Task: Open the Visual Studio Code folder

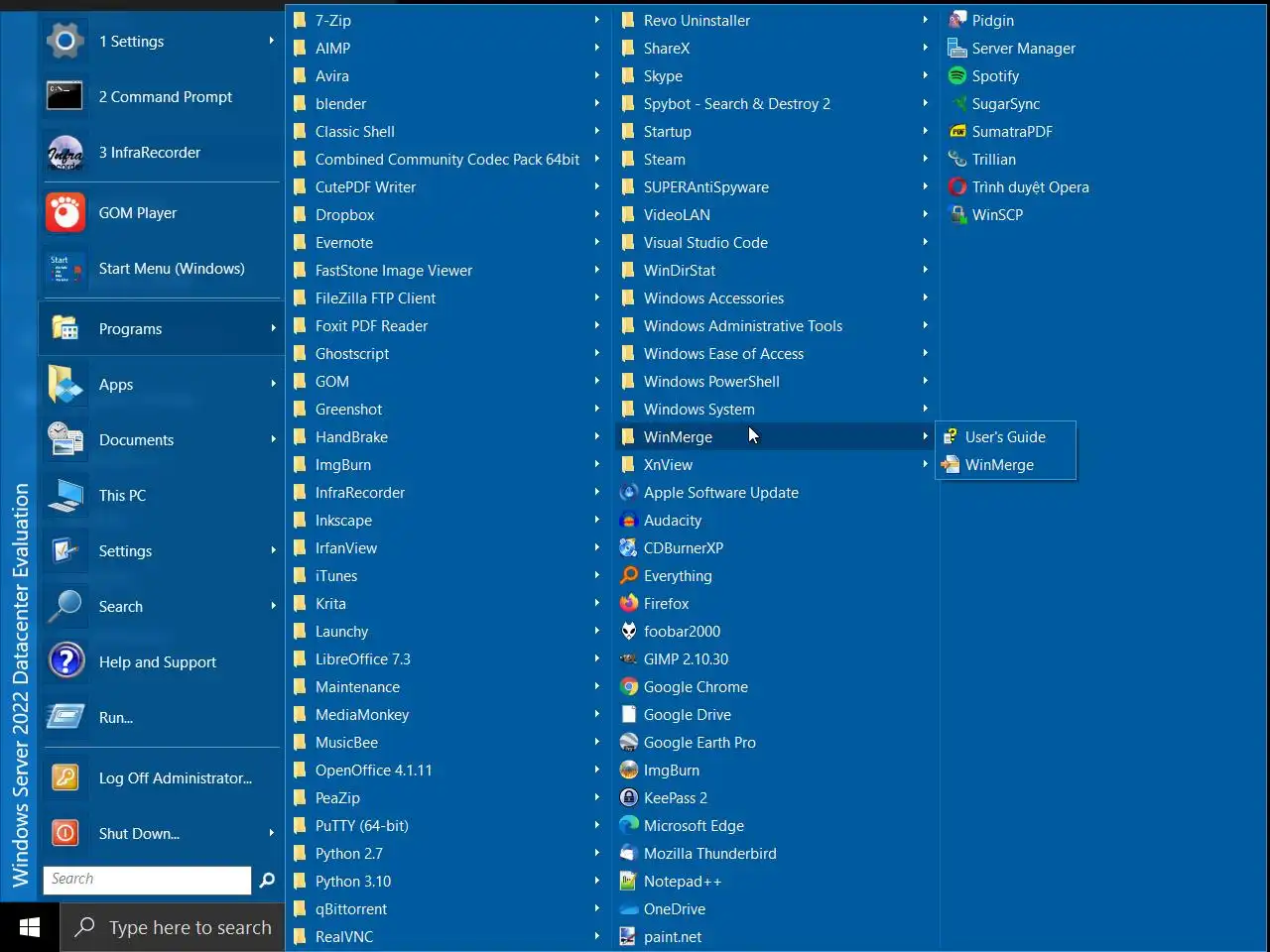Action: coord(776,242)
